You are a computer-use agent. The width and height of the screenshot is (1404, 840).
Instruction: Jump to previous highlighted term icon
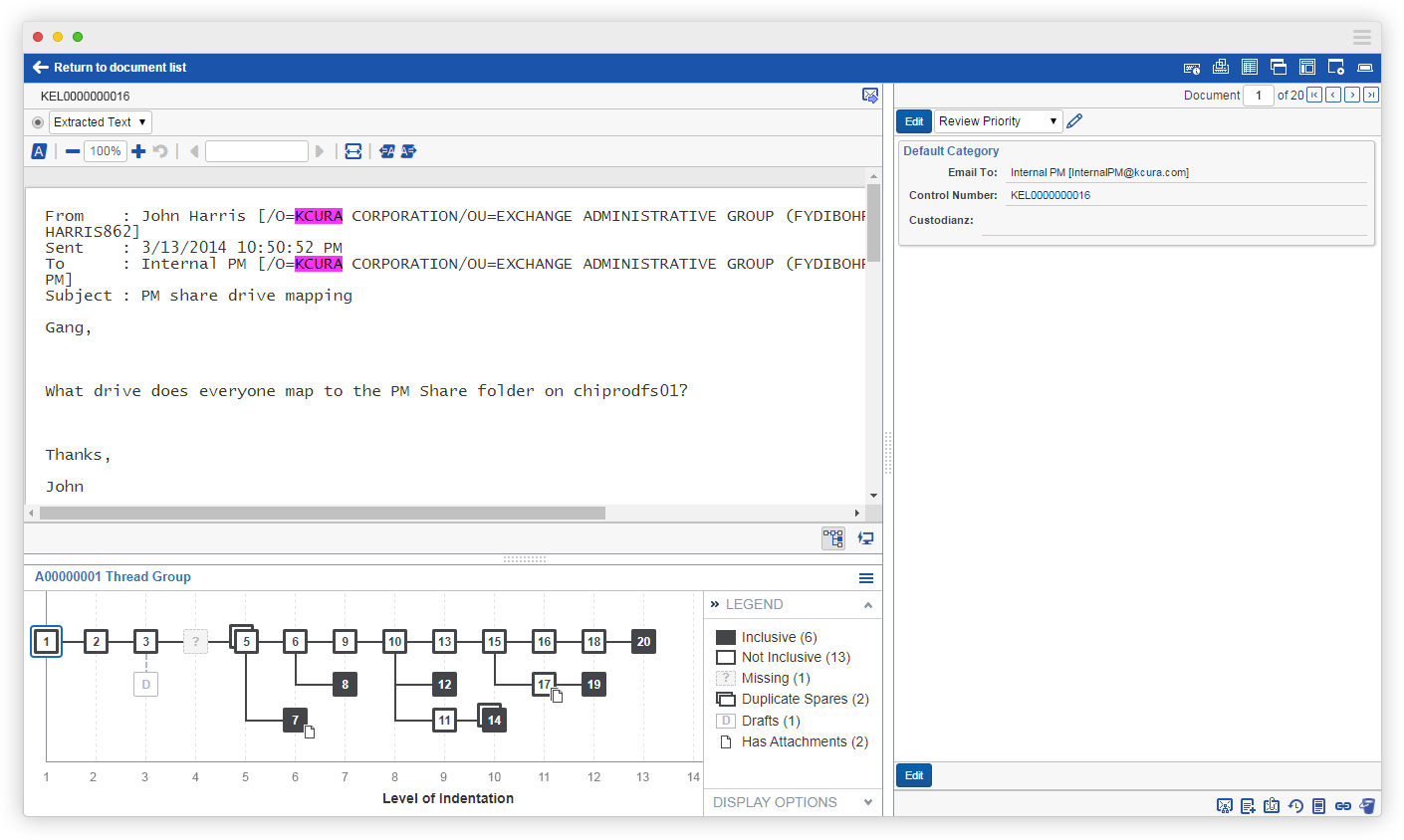pos(387,151)
